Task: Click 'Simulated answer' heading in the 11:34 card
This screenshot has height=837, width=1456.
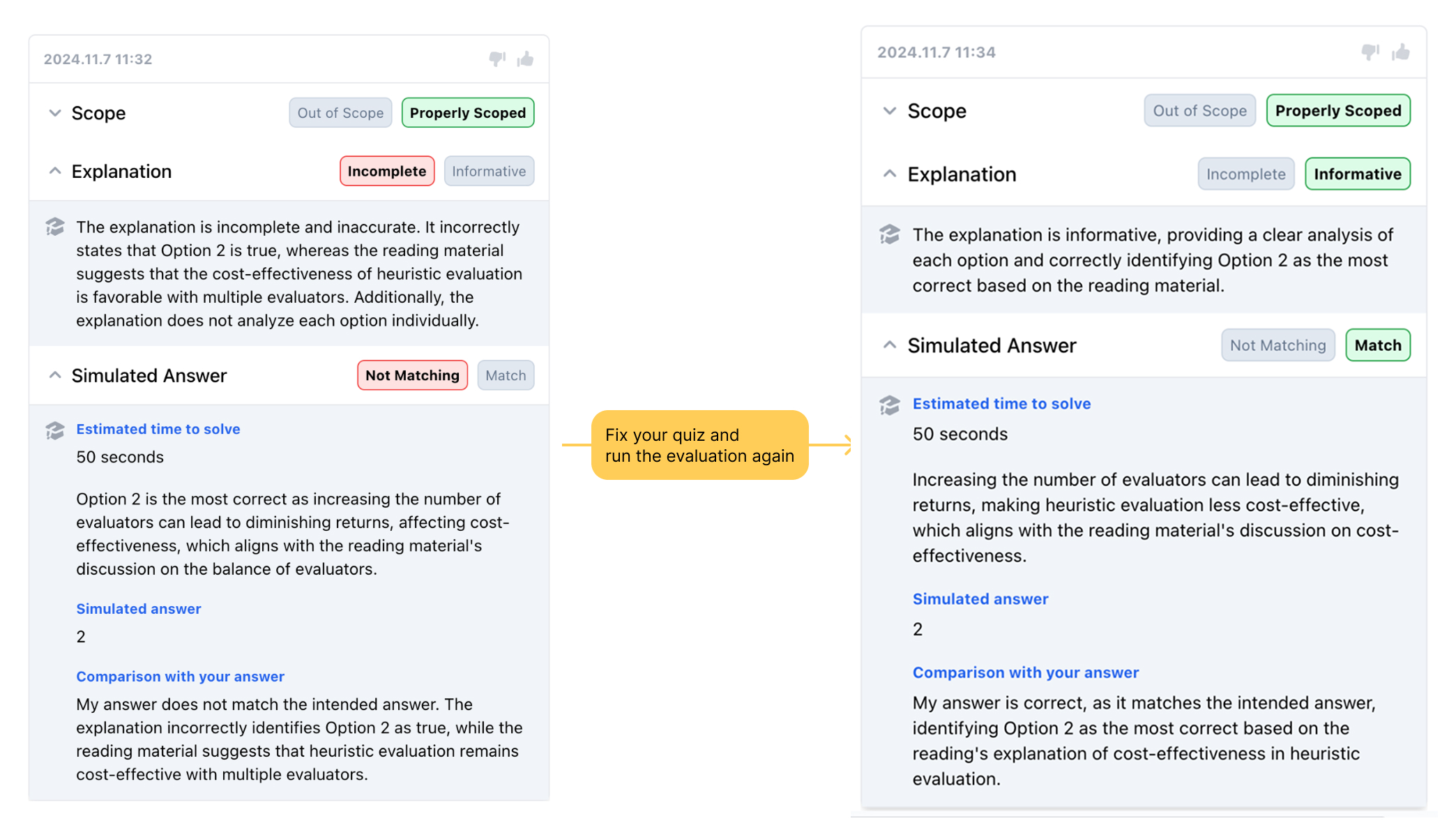Action: pyautogui.click(x=980, y=598)
